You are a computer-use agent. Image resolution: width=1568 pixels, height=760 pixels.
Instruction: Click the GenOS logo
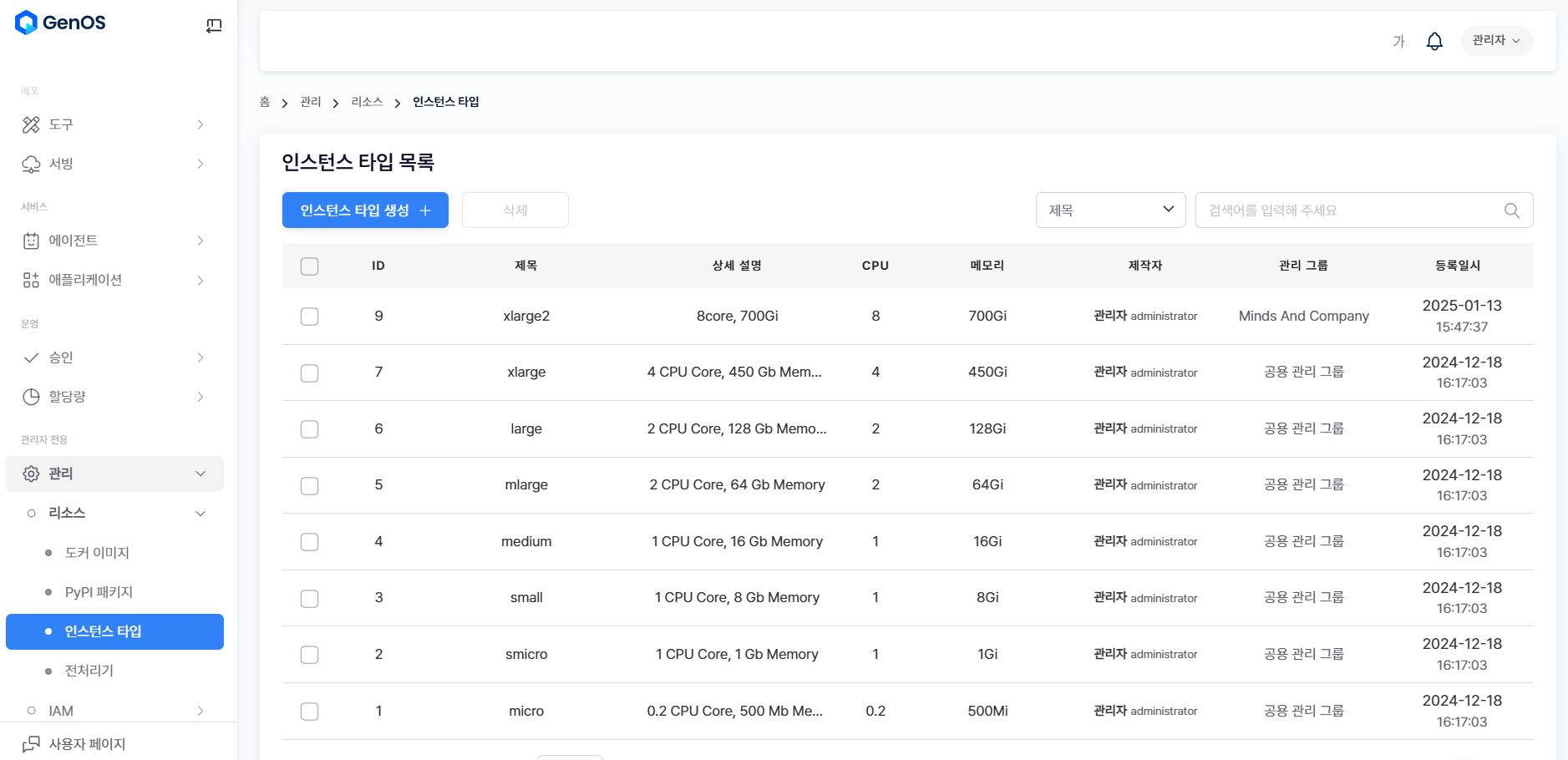(x=60, y=23)
